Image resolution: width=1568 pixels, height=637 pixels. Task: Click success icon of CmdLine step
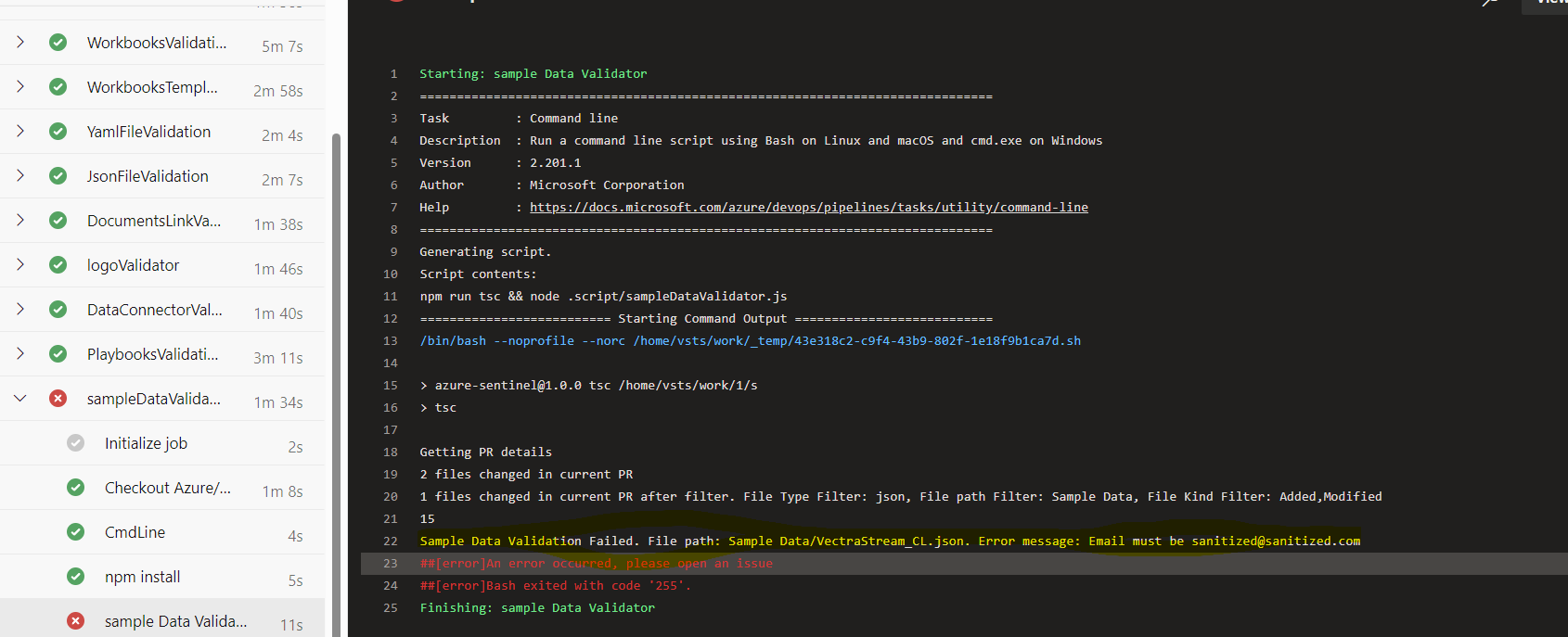pyautogui.click(x=76, y=531)
